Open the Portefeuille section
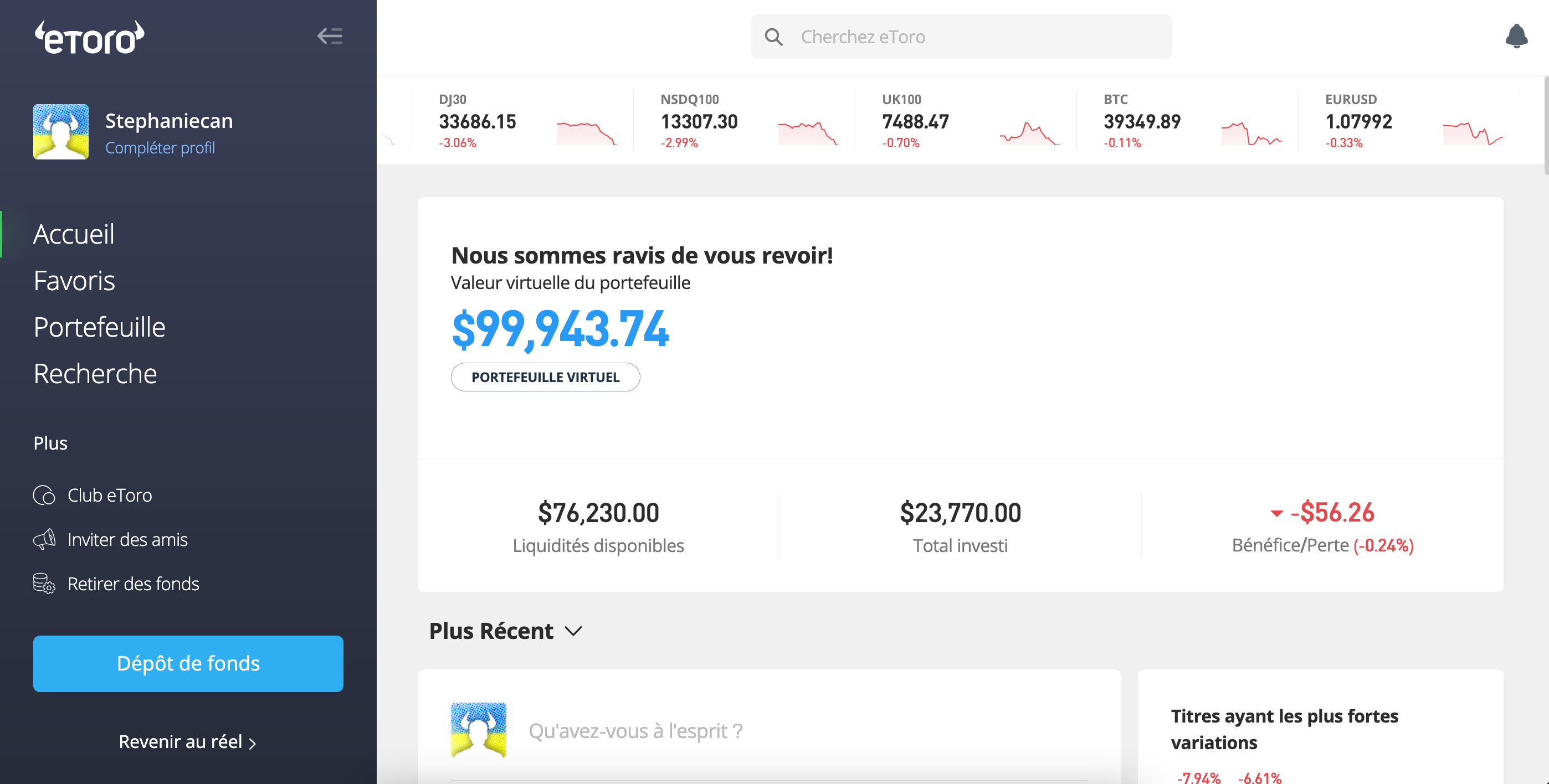Image resolution: width=1549 pixels, height=784 pixels. click(100, 327)
